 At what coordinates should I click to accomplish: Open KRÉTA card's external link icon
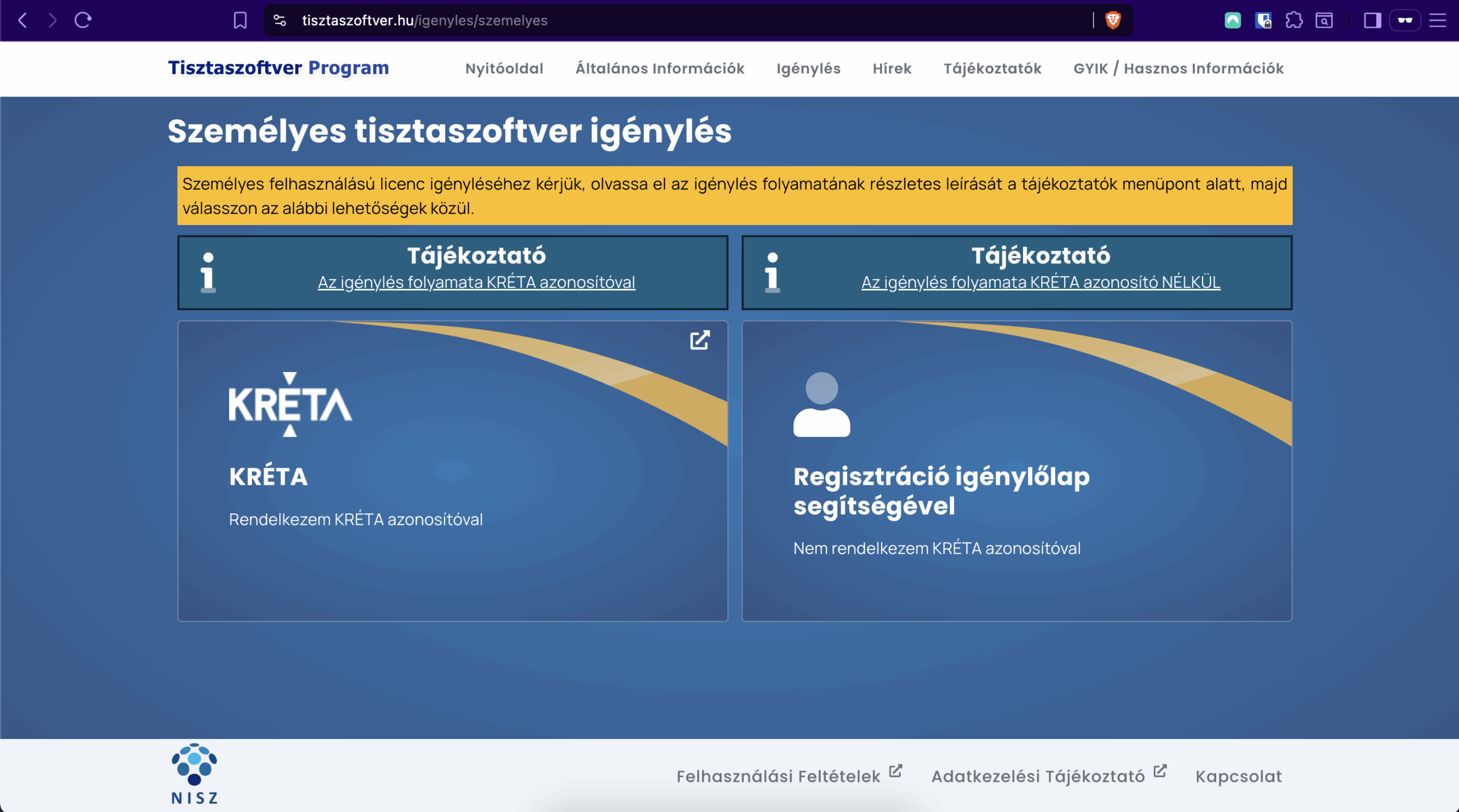pyautogui.click(x=700, y=340)
